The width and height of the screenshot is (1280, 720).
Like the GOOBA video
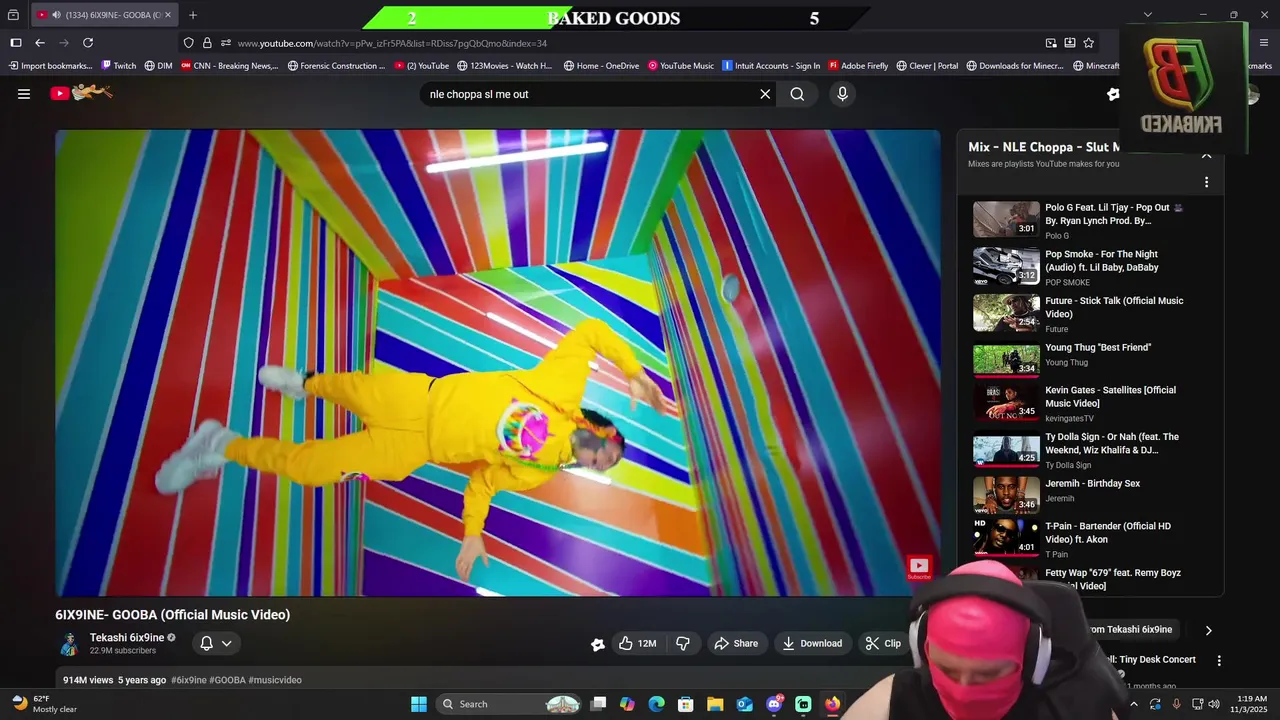tap(638, 643)
